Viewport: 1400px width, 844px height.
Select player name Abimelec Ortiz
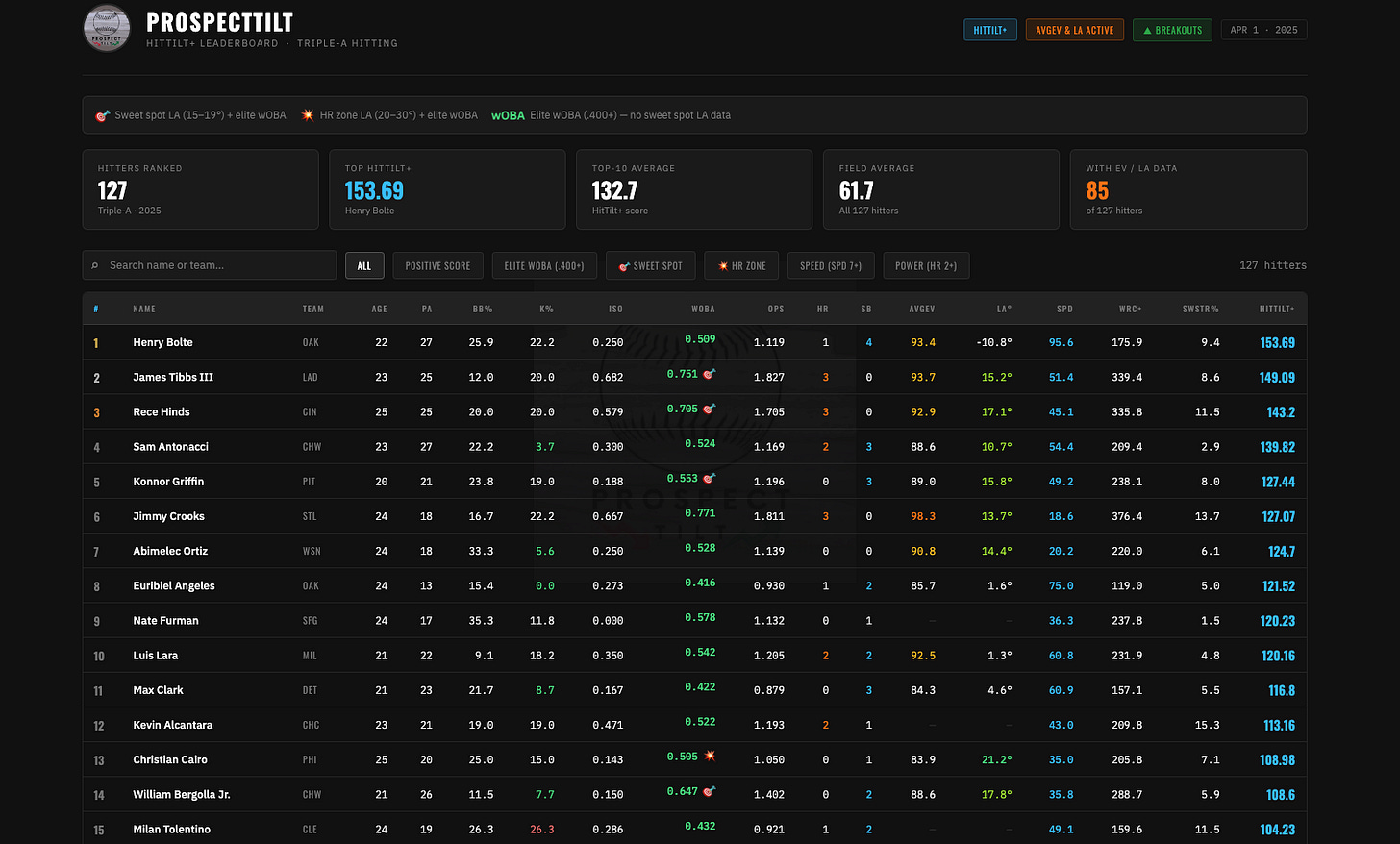[x=170, y=551]
